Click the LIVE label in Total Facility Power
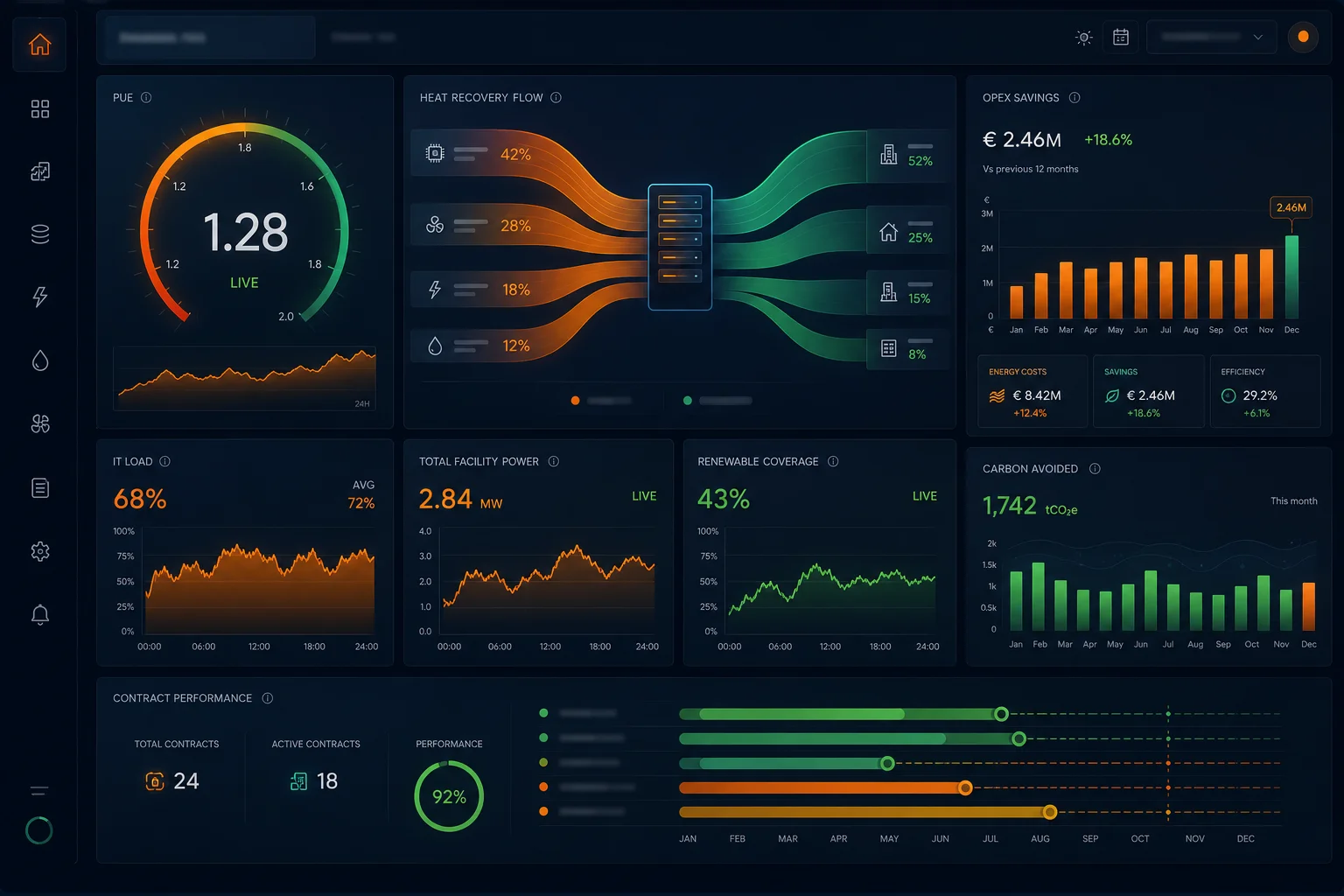This screenshot has height=896, width=1344. tap(644, 496)
